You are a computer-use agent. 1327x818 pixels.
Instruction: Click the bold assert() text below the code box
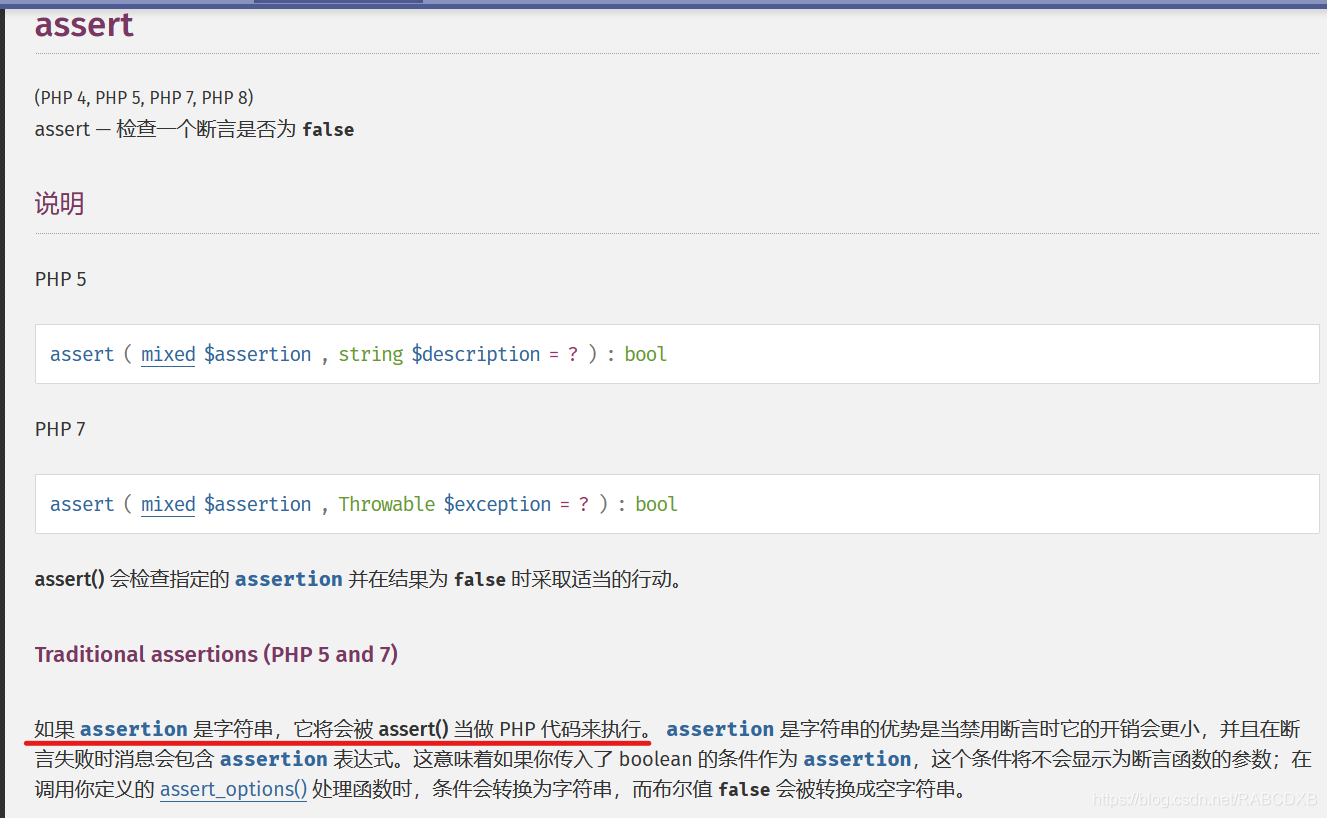tap(67, 579)
